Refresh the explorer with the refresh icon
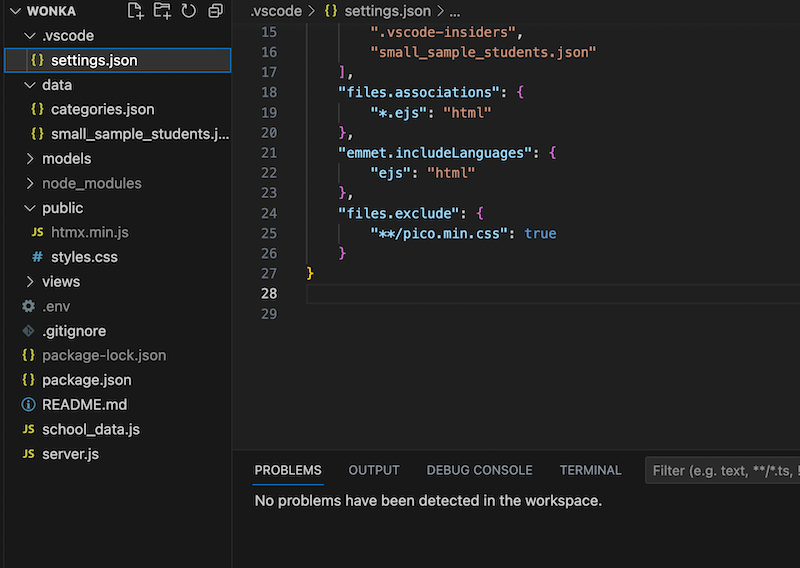The height and width of the screenshot is (568, 800). [189, 11]
